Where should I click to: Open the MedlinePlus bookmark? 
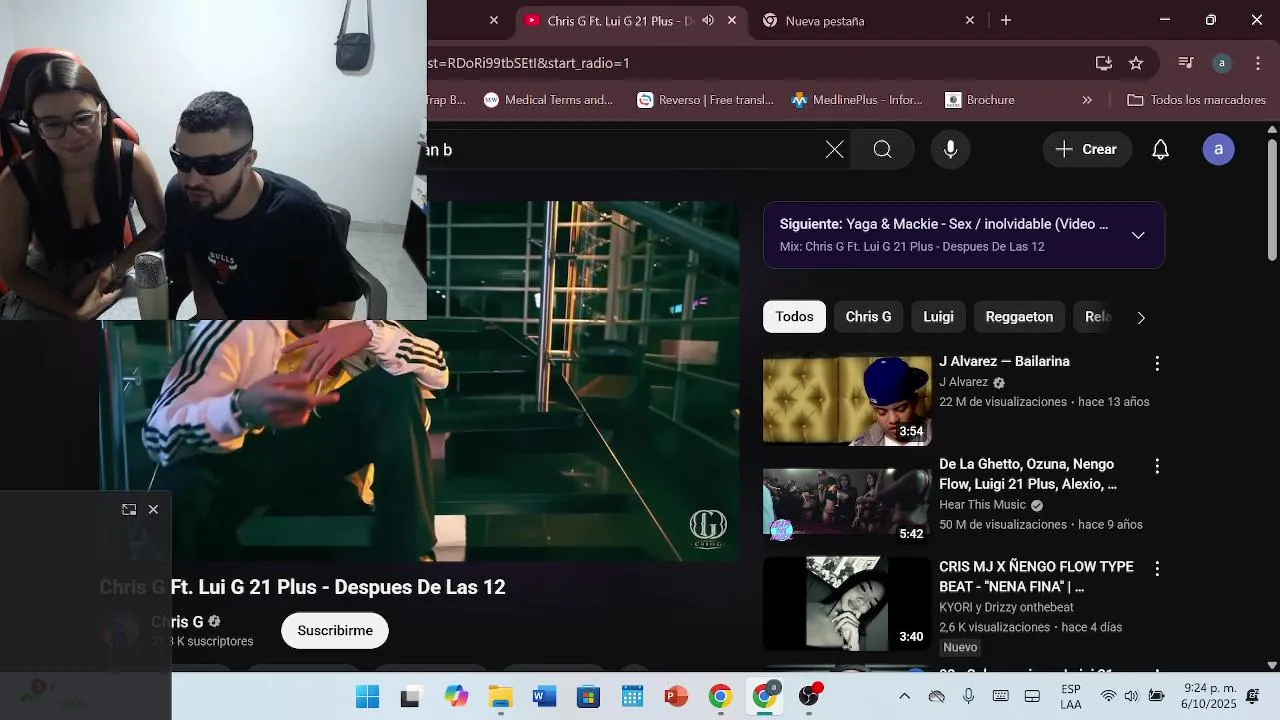857,100
